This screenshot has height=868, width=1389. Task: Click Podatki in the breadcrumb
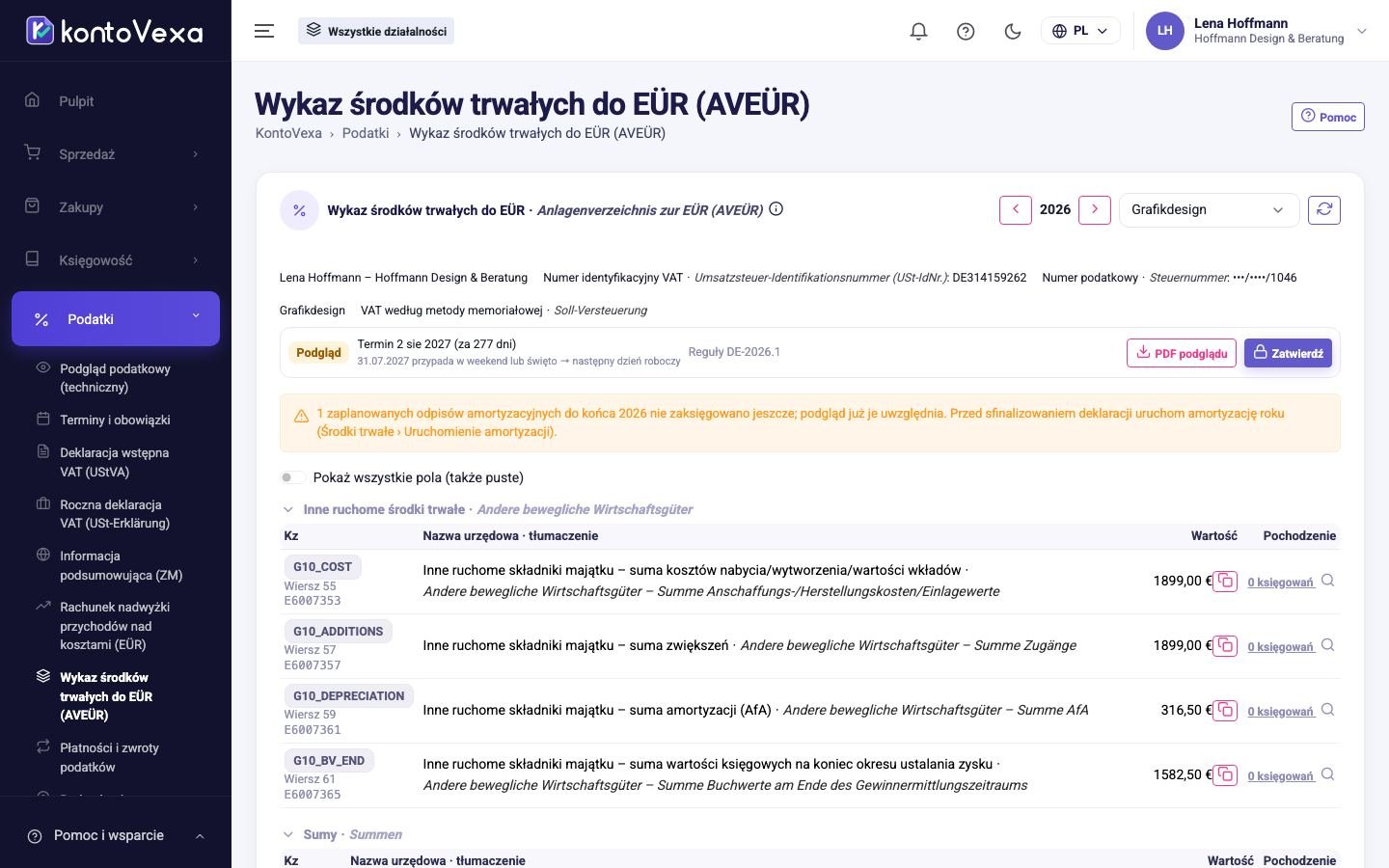pos(366,133)
